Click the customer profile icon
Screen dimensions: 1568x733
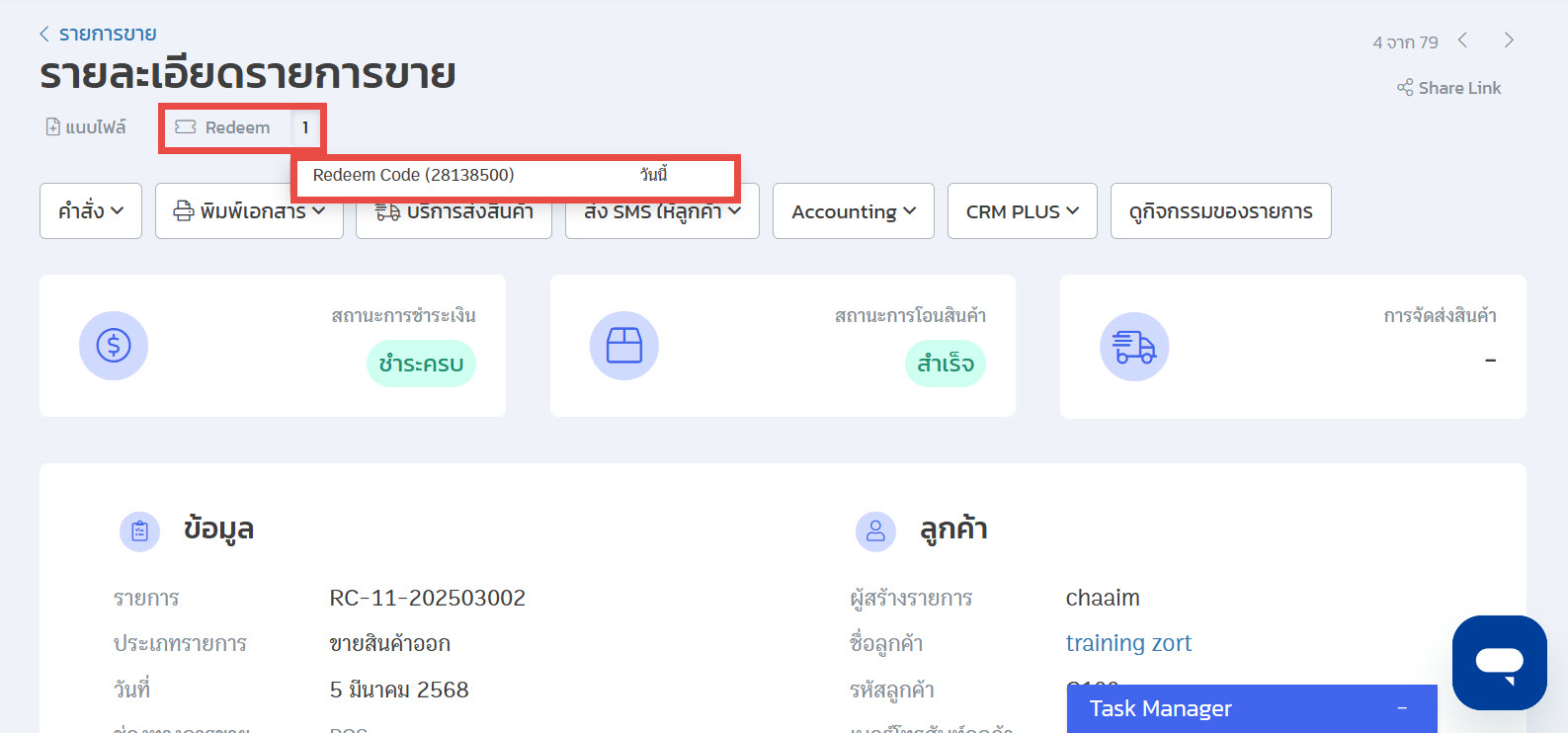[875, 531]
